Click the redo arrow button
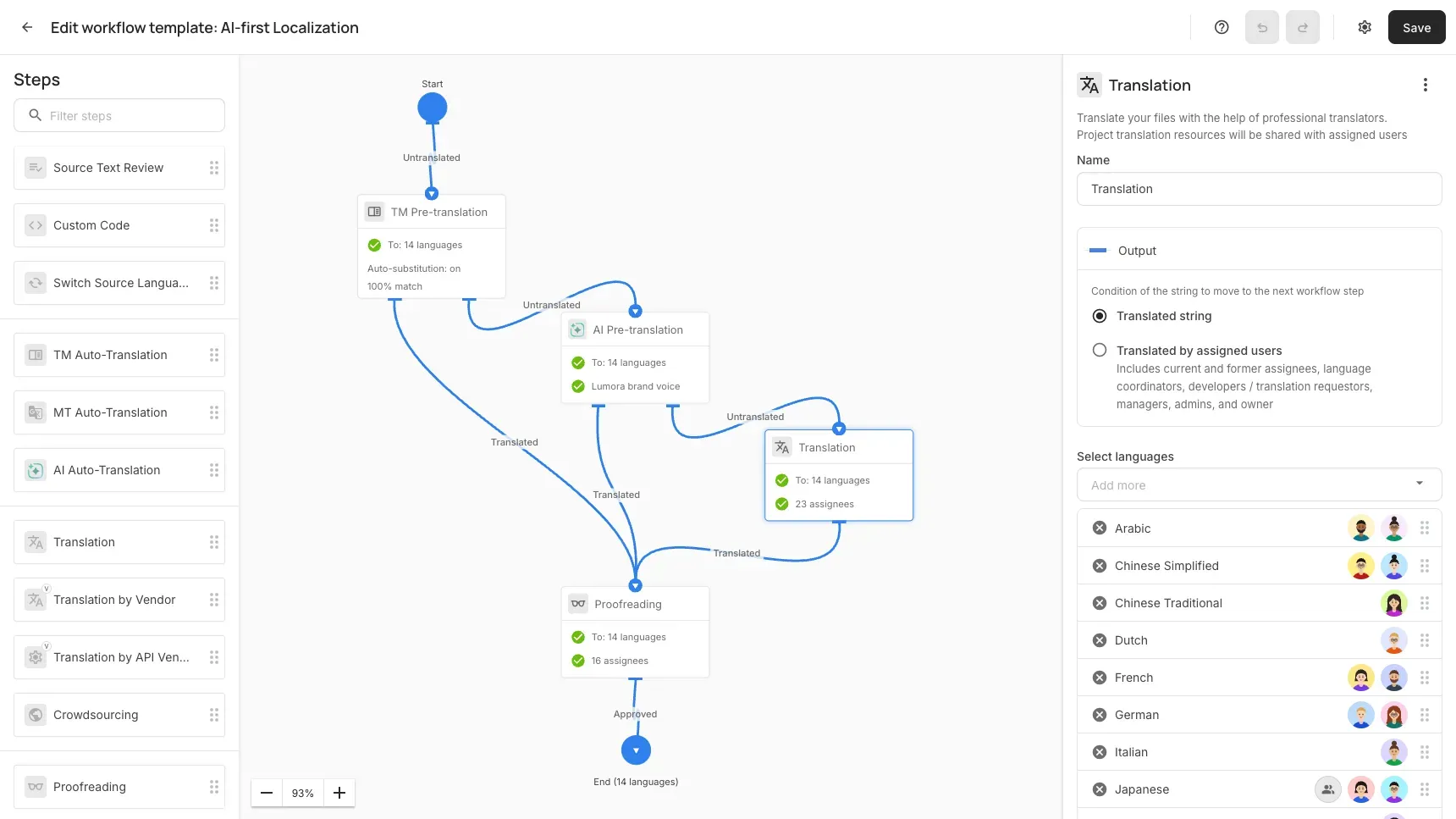This screenshot has height=819, width=1456. [x=1303, y=27]
